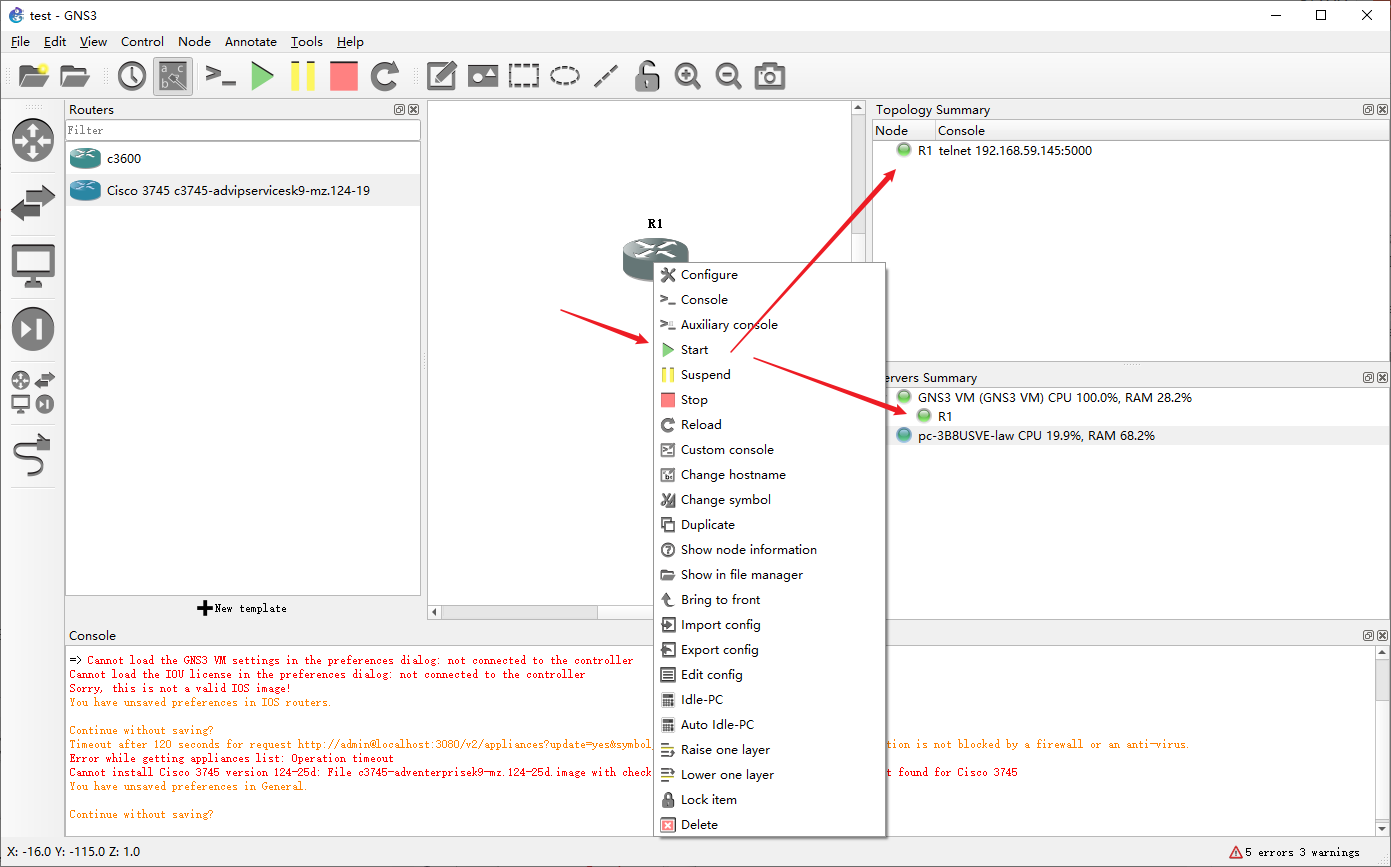The image size is (1391, 867).
Task: Open the View menu
Action: [93, 42]
